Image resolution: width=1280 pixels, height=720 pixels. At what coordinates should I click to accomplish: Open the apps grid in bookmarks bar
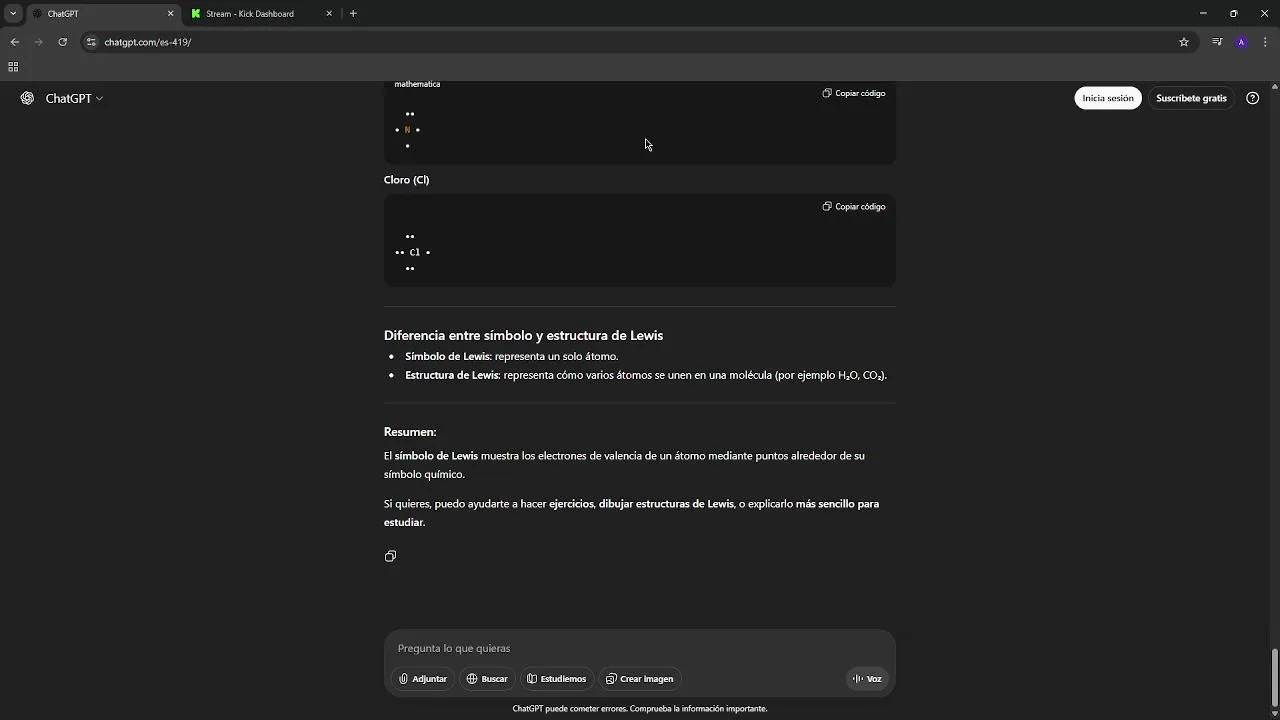point(13,67)
